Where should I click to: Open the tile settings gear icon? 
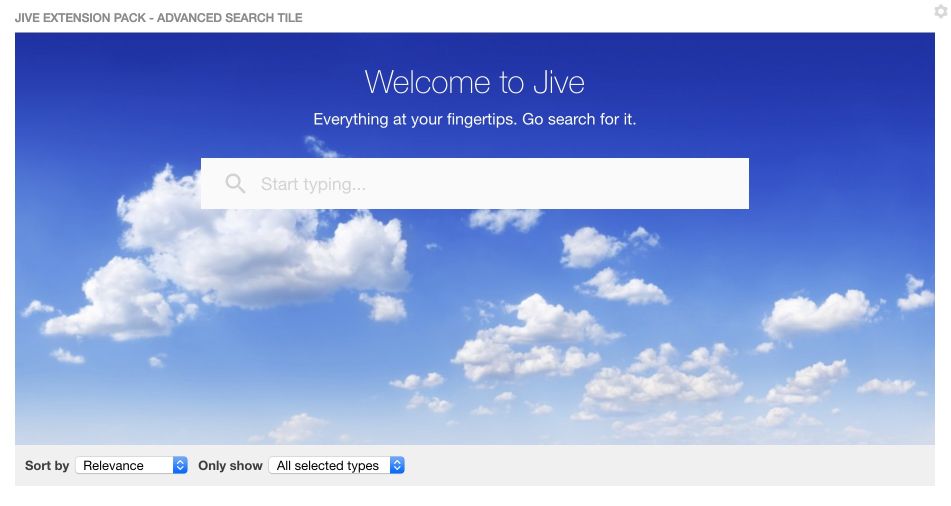941,10
